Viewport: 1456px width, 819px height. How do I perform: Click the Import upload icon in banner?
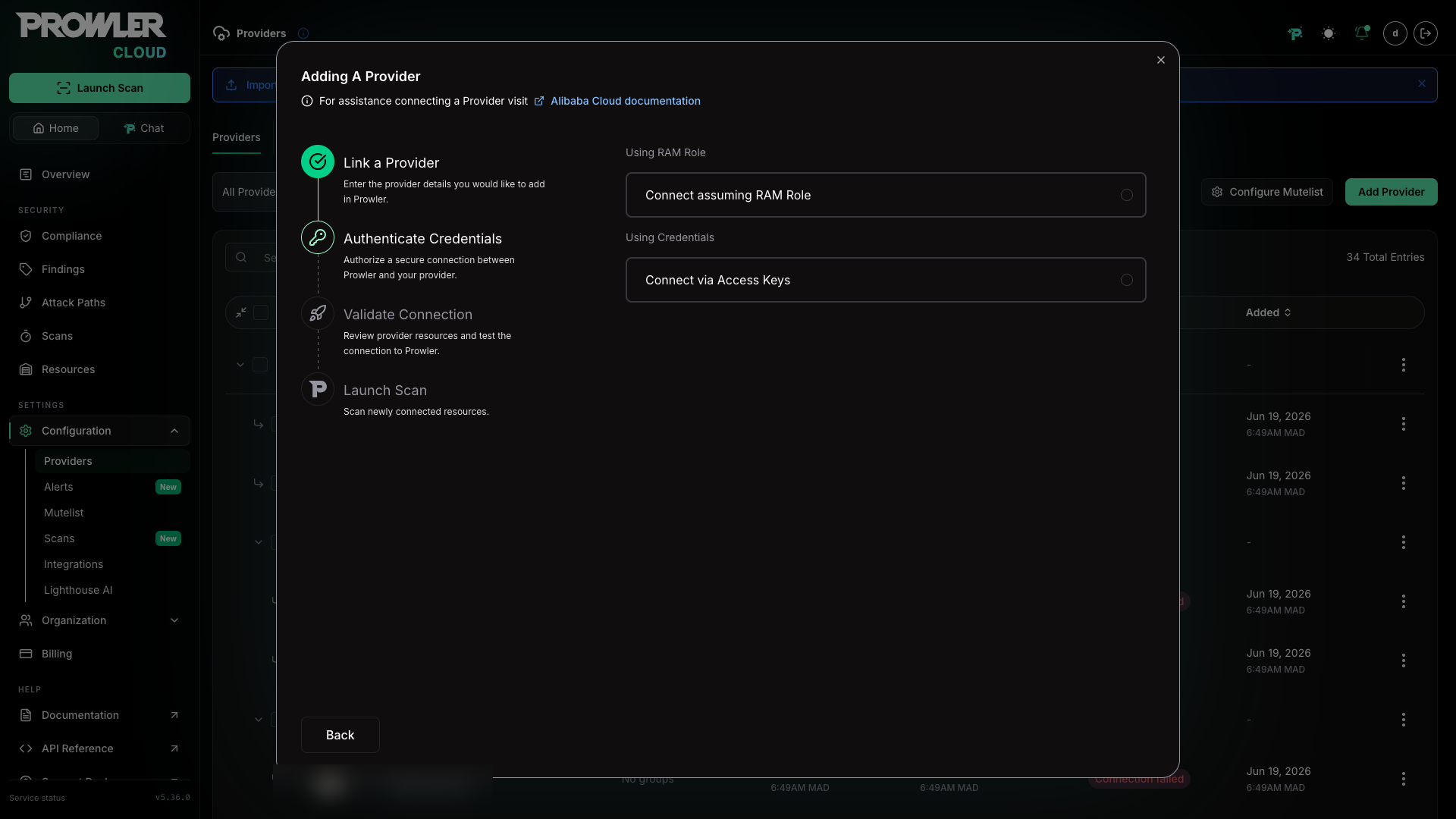tap(231, 85)
